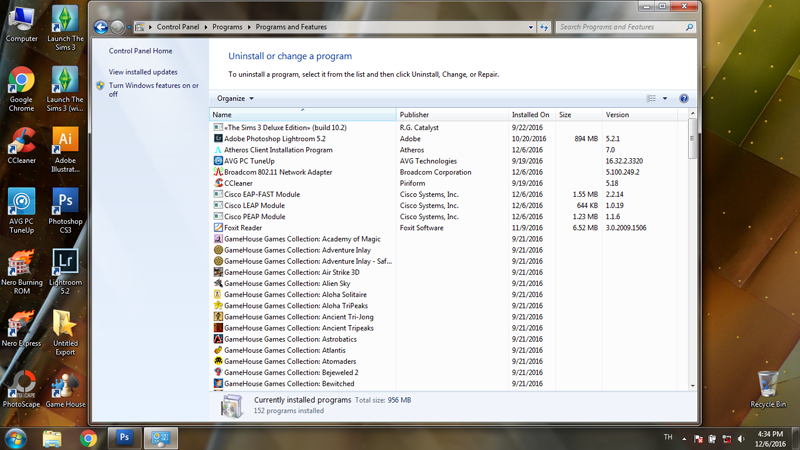
Task: Open View installed updates link
Action: click(x=143, y=72)
